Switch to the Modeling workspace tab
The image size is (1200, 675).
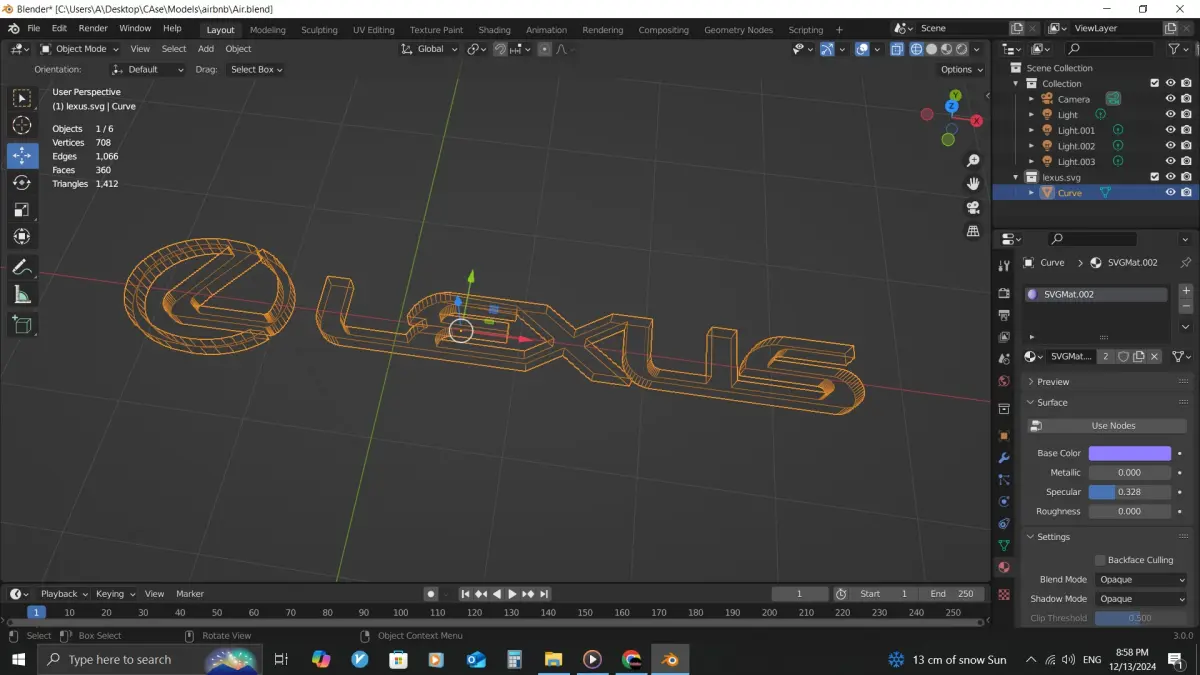267,30
